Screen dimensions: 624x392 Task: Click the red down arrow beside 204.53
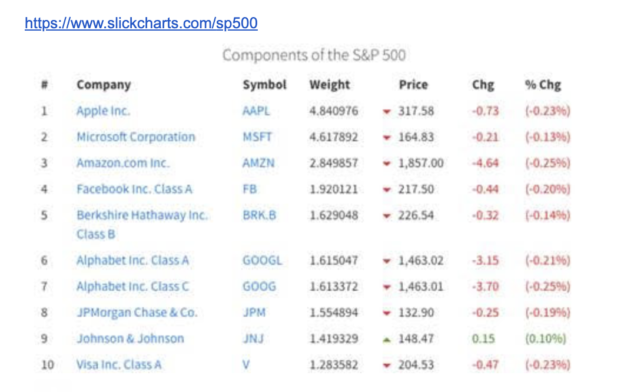pyautogui.click(x=386, y=365)
